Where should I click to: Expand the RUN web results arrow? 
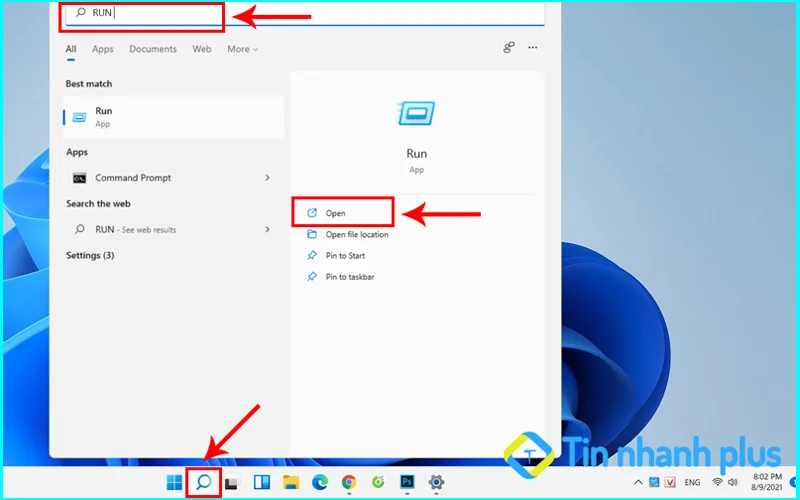267,230
